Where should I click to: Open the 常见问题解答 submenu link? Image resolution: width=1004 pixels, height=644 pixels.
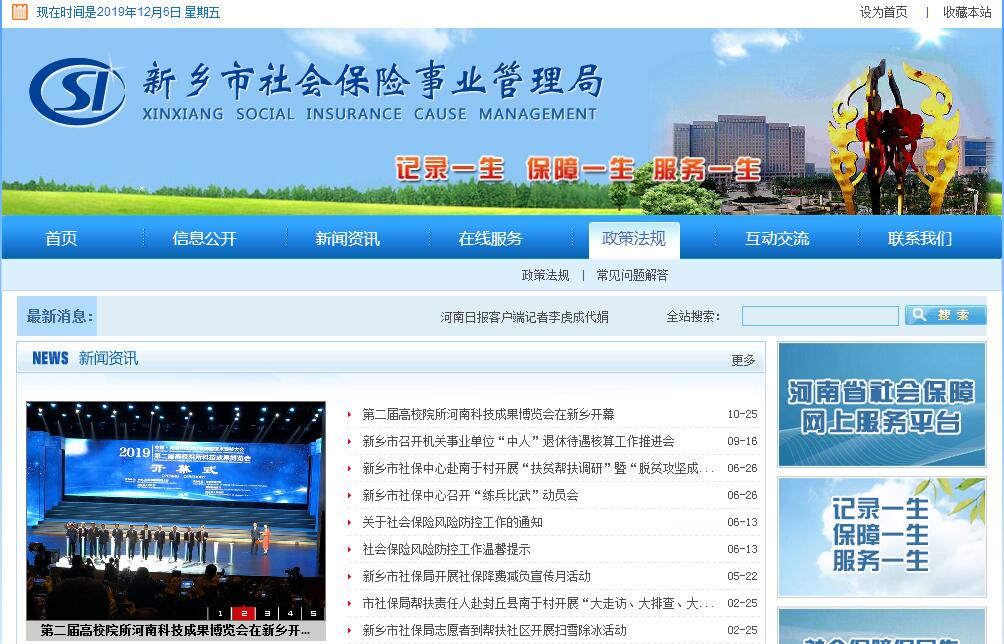[632, 275]
